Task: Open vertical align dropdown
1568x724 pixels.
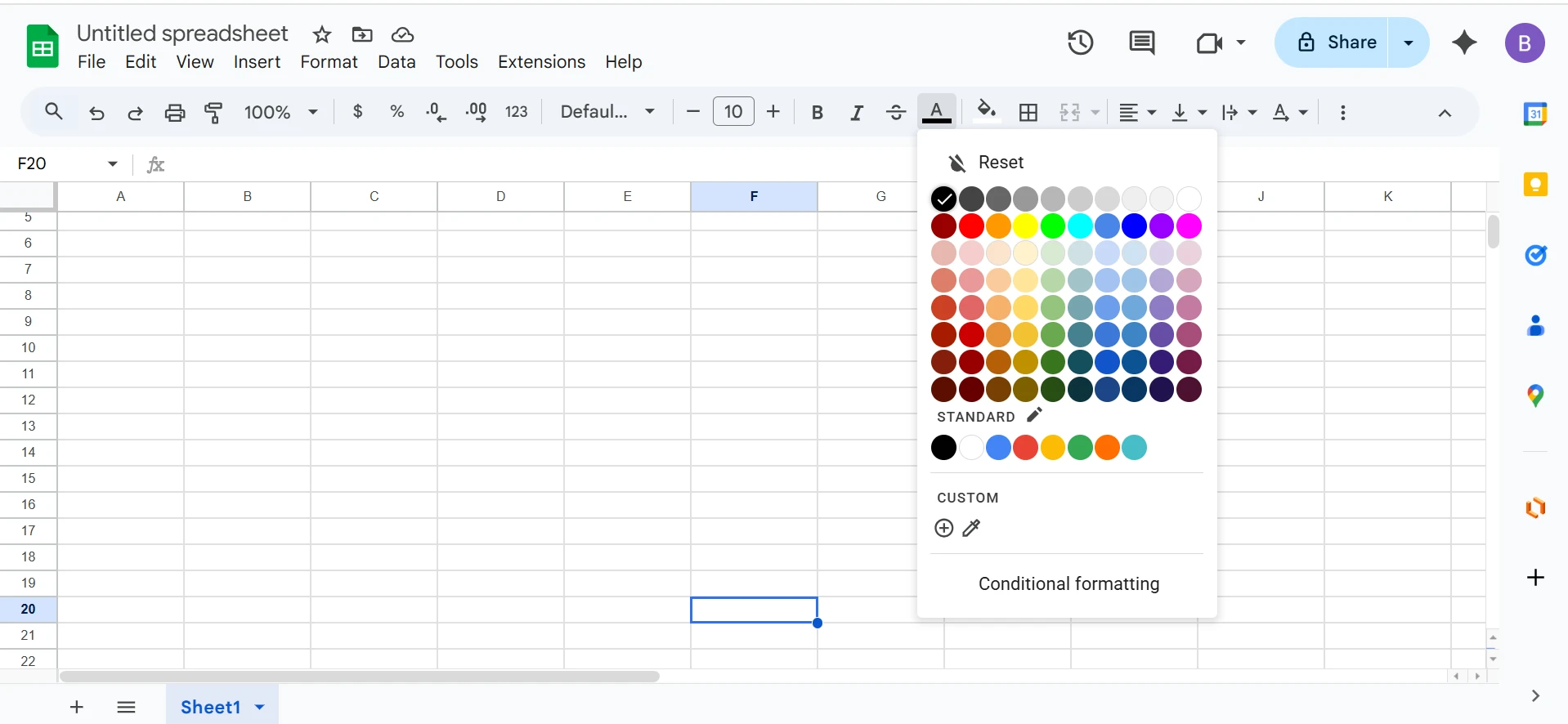Action: tap(1189, 112)
